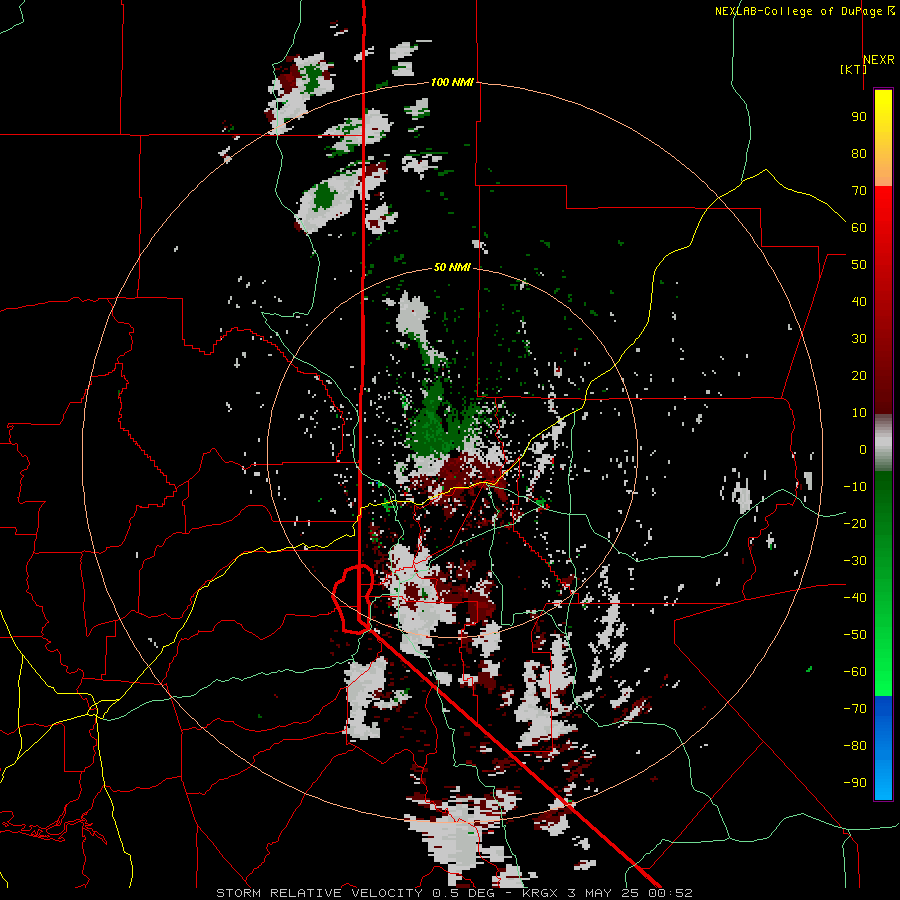This screenshot has width=900, height=900.
Task: Click the 20 value on velocity scale
Action: click(x=859, y=375)
